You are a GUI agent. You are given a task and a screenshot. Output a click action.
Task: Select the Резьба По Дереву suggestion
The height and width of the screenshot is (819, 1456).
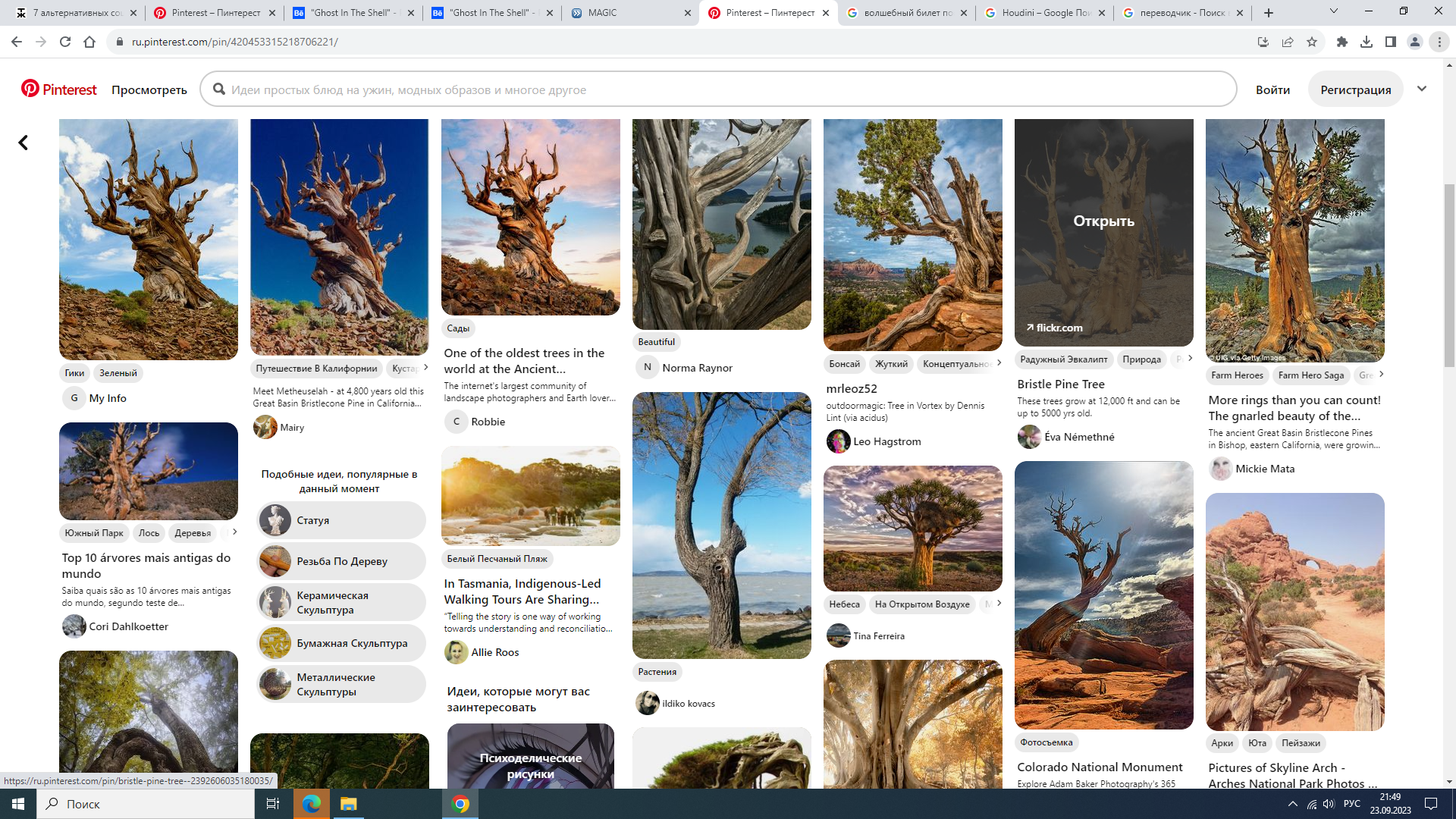tap(341, 561)
